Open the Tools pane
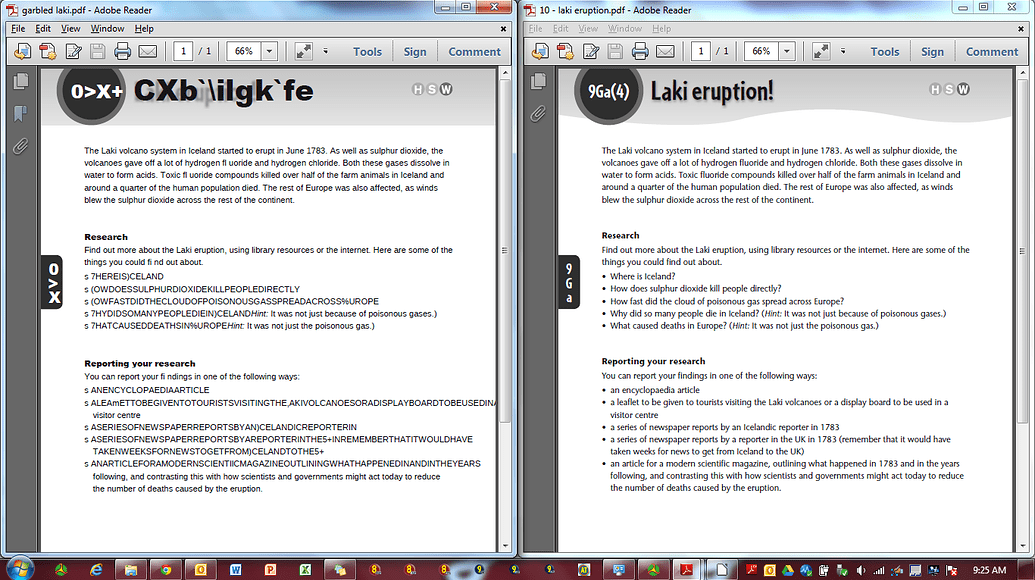The width and height of the screenshot is (1035, 580). 367,51
